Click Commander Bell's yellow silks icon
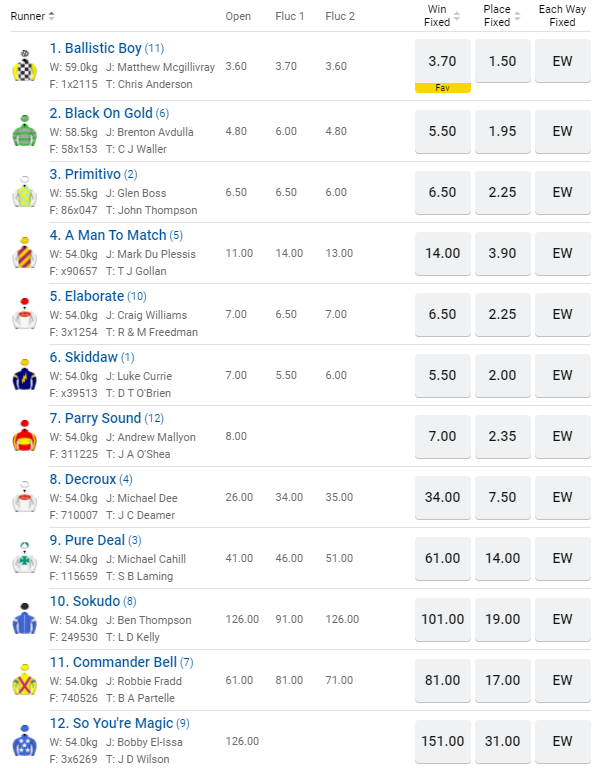Screen dimensions: 605x768 pyautogui.click(x=24, y=679)
